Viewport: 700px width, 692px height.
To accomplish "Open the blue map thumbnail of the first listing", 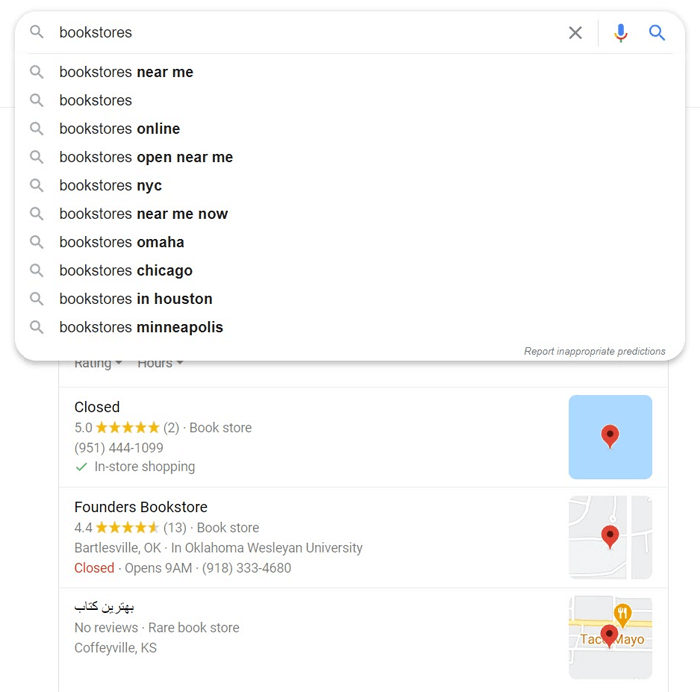I will [x=610, y=437].
